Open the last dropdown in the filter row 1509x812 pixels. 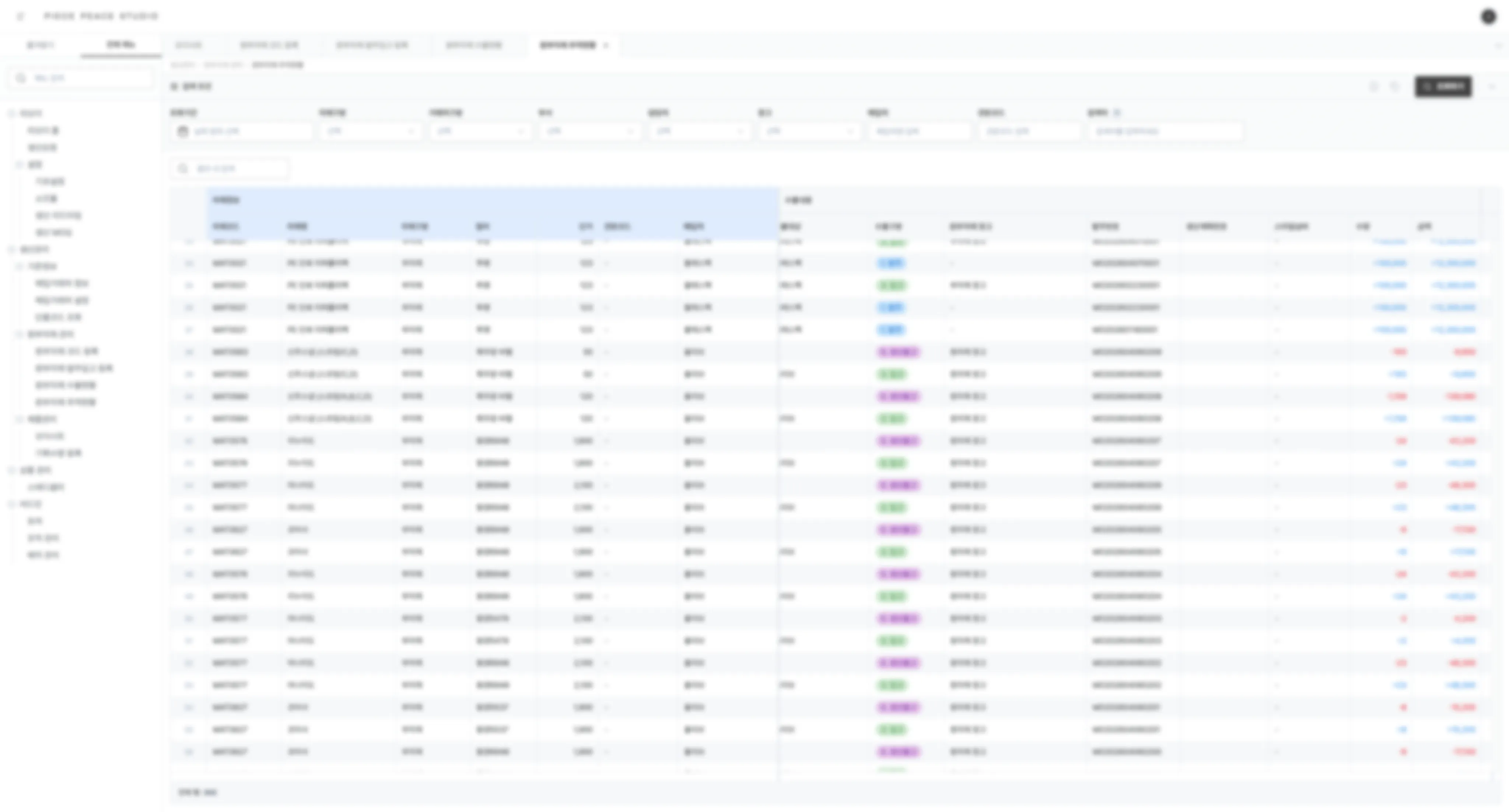pyautogui.click(x=810, y=131)
